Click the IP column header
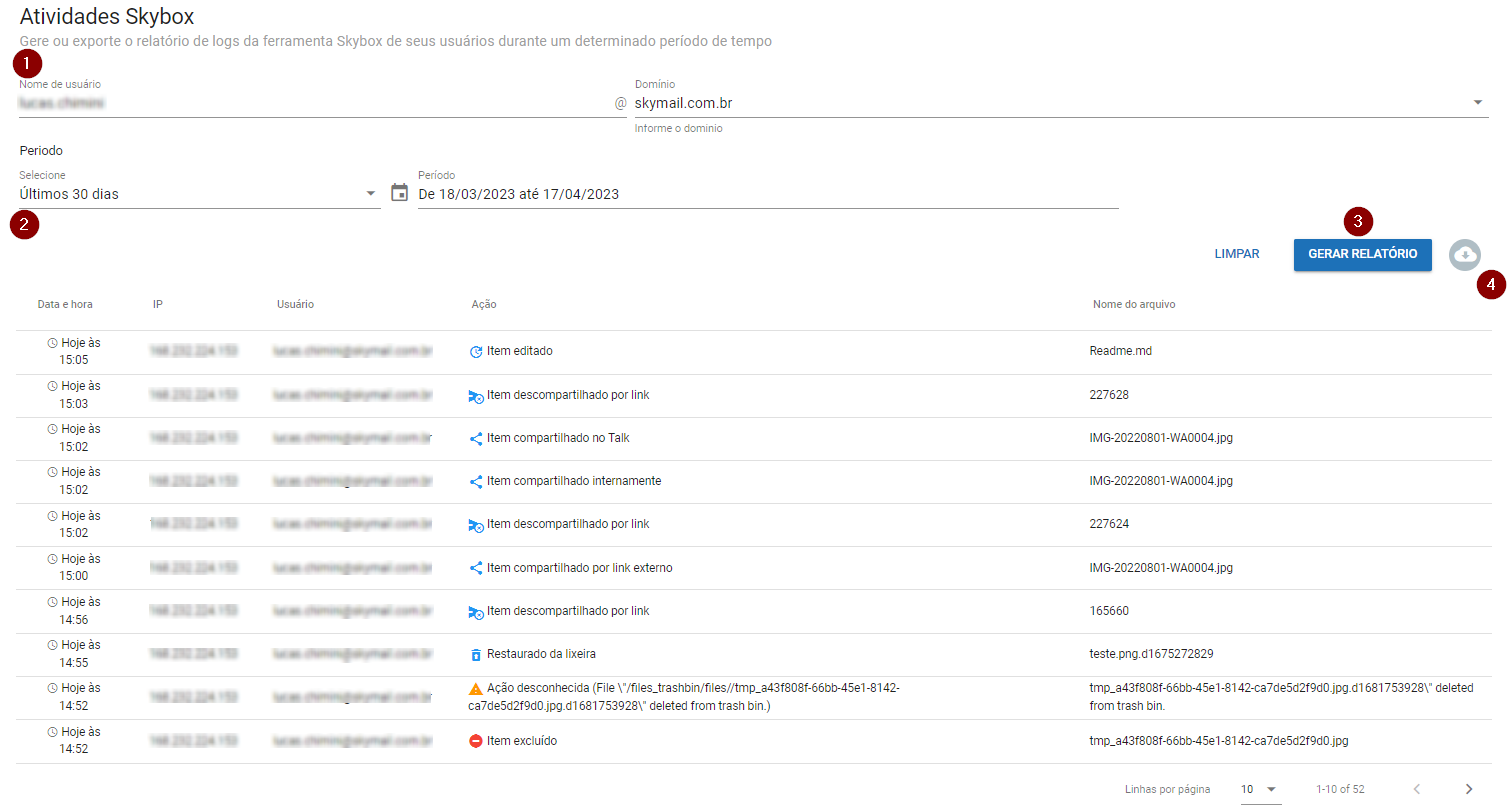The image size is (1508, 805). tap(158, 304)
